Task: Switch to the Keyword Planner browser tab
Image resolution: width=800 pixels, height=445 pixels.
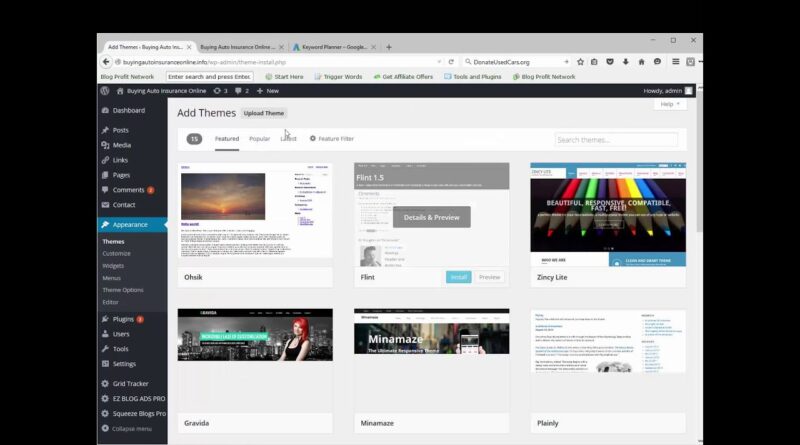Action: coord(333,47)
